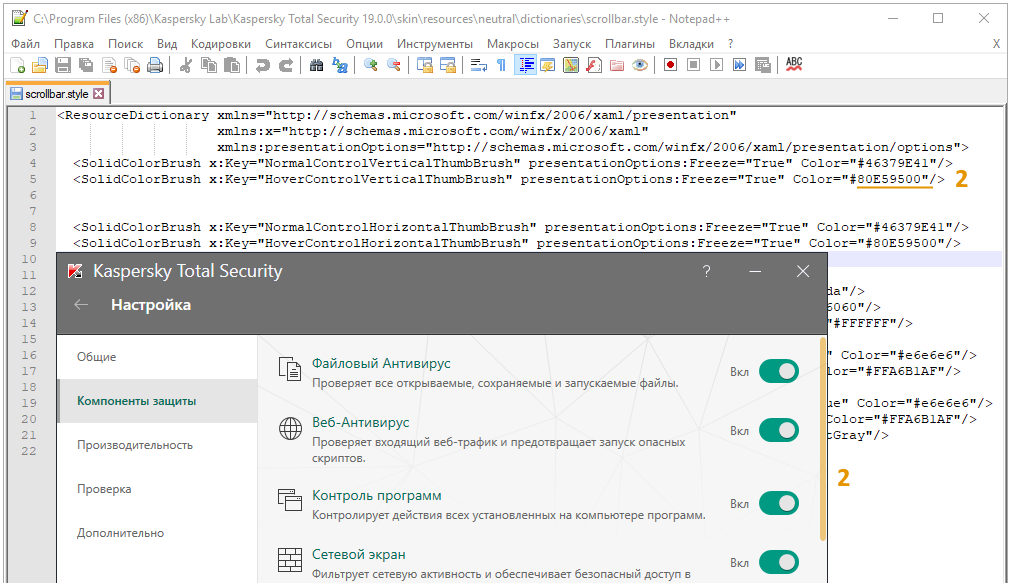Click the New file toolbar icon

point(17,65)
